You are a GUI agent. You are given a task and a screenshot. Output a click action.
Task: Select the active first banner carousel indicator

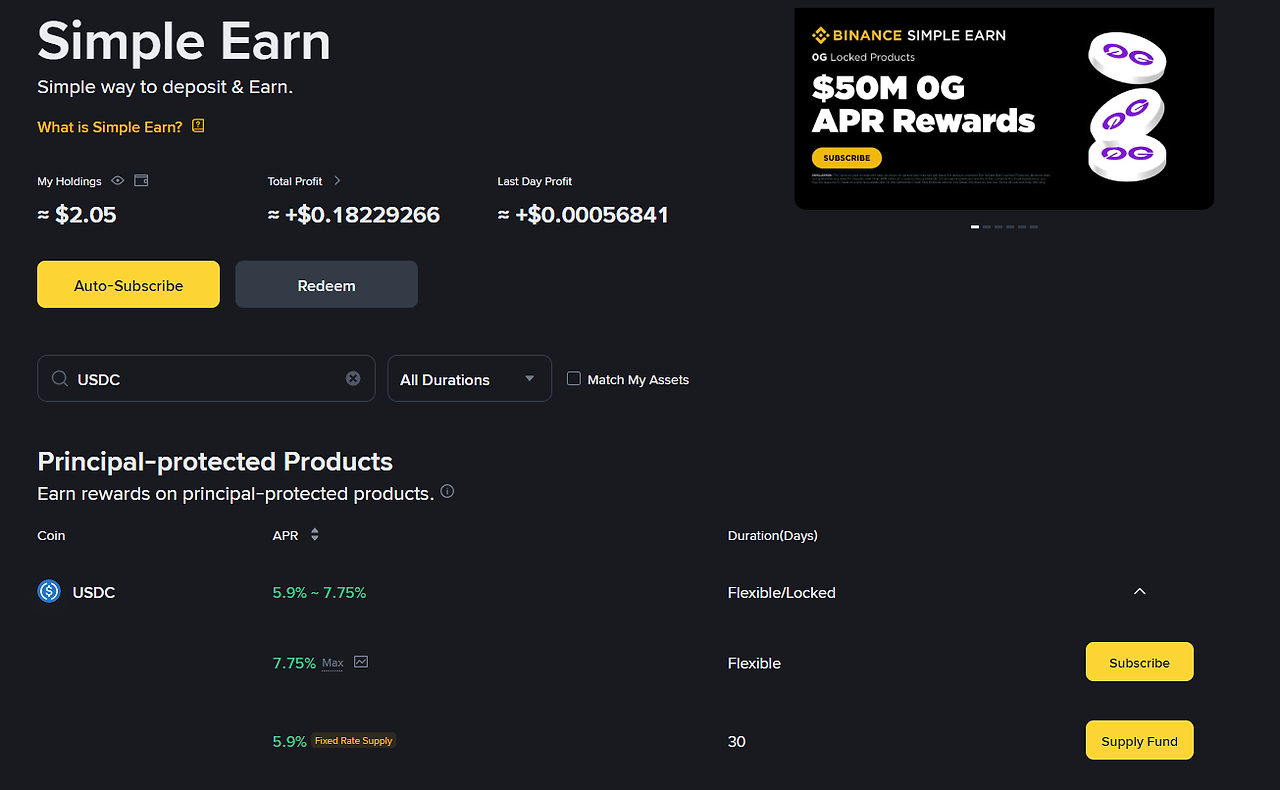pyautogui.click(x=975, y=227)
